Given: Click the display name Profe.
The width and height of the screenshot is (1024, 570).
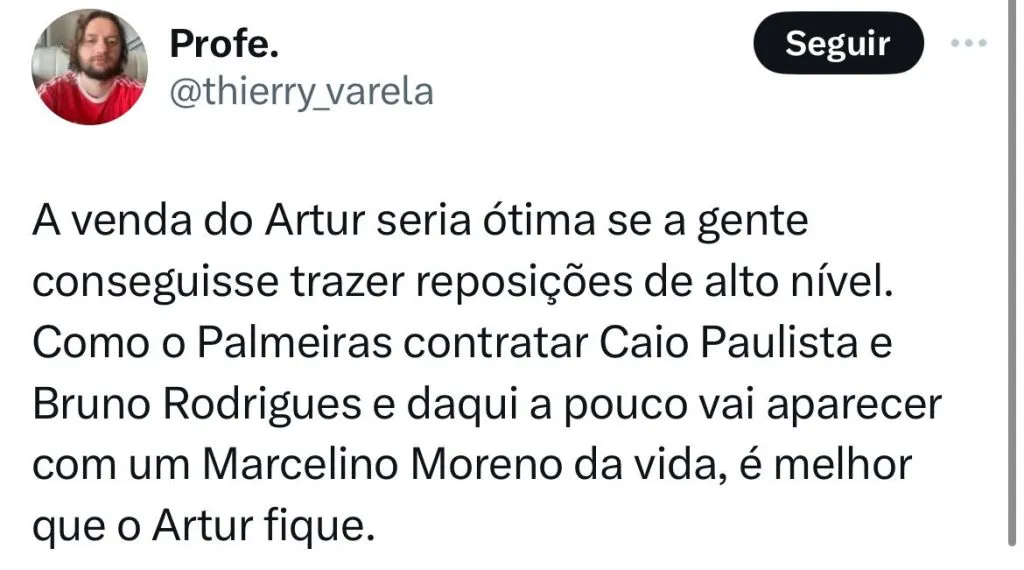Looking at the screenshot, I should coord(224,43).
